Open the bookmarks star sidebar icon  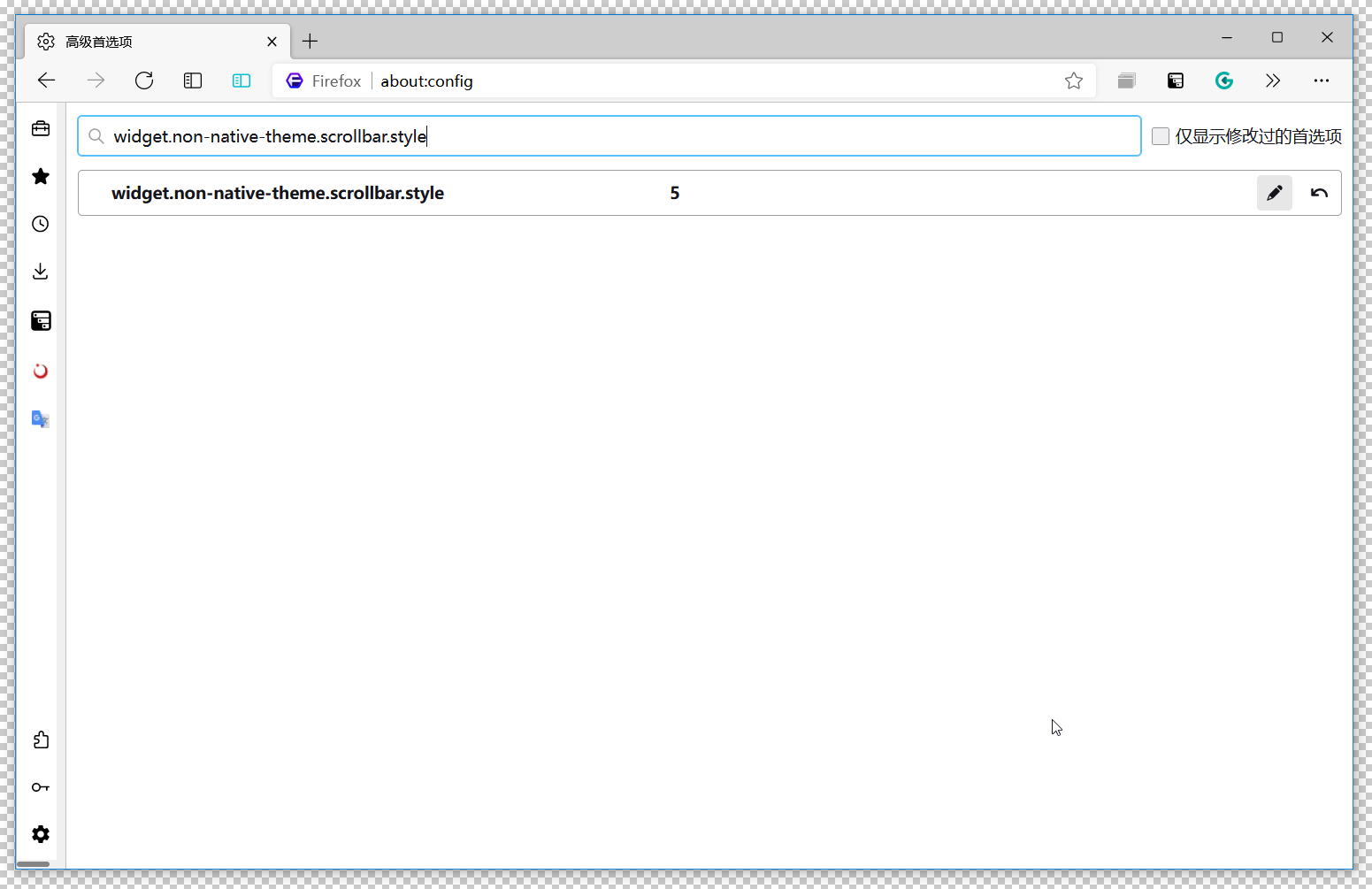point(40,176)
